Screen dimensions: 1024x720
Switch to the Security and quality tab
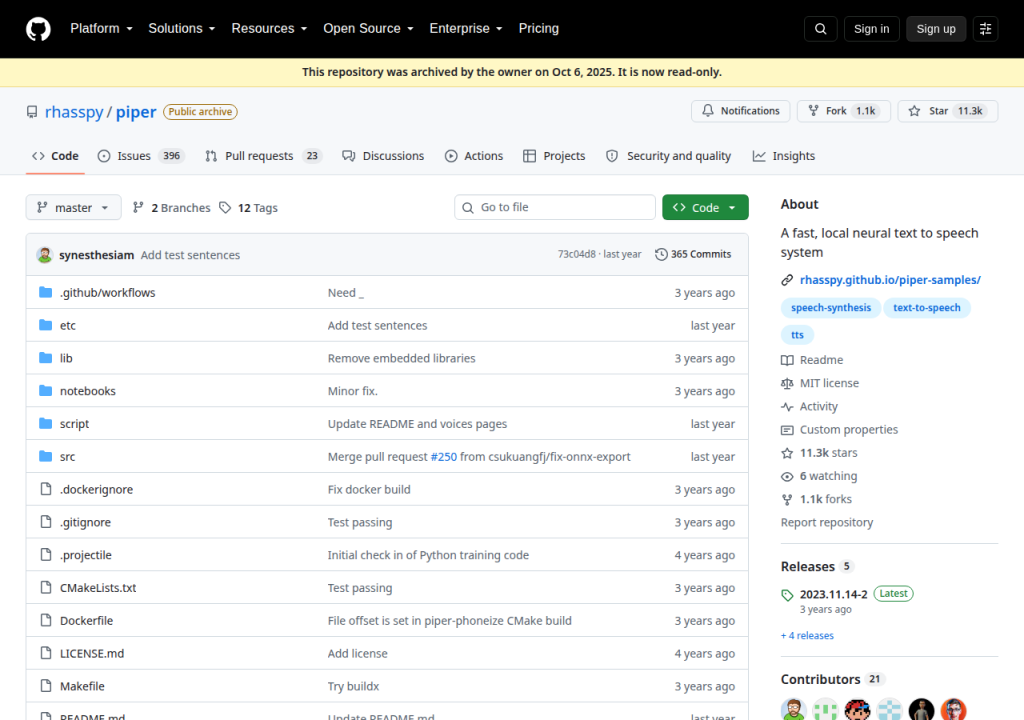(x=669, y=156)
